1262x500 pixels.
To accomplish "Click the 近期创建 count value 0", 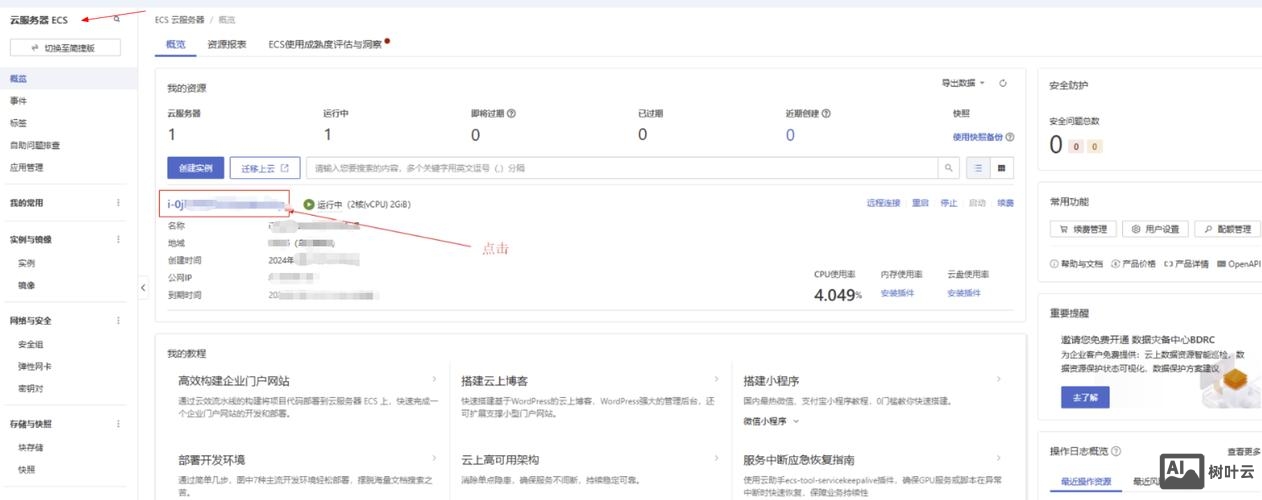I will pos(790,135).
